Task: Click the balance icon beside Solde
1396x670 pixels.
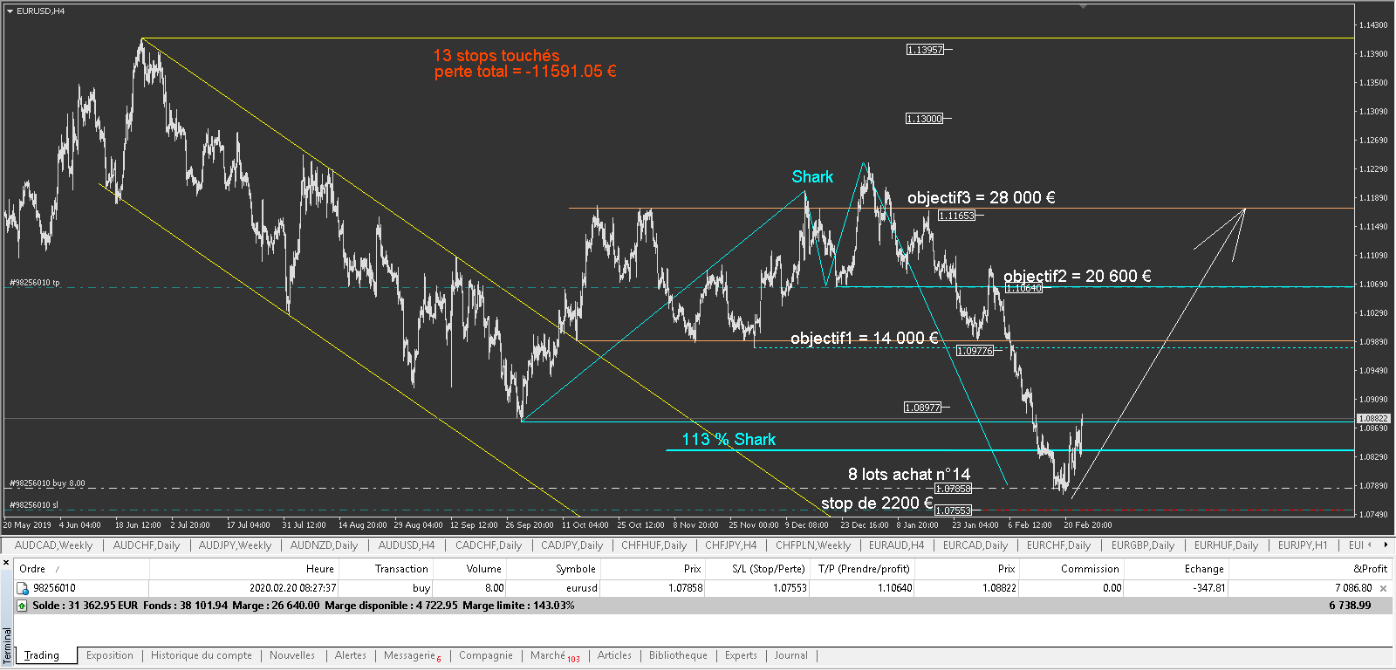Action: click(22, 605)
